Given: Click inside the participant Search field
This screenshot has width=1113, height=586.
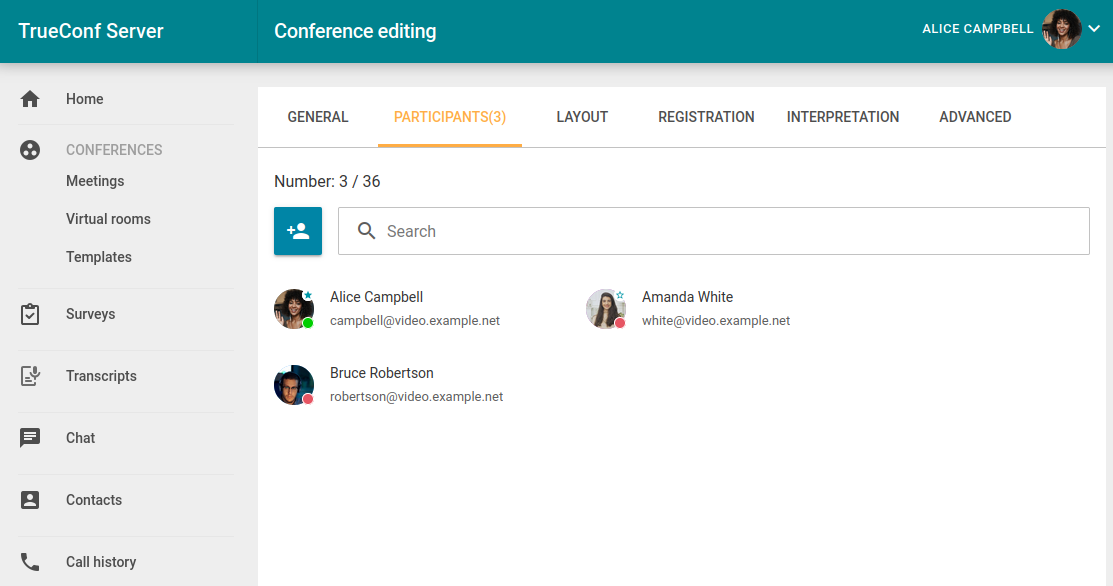Looking at the screenshot, I should [x=730, y=231].
